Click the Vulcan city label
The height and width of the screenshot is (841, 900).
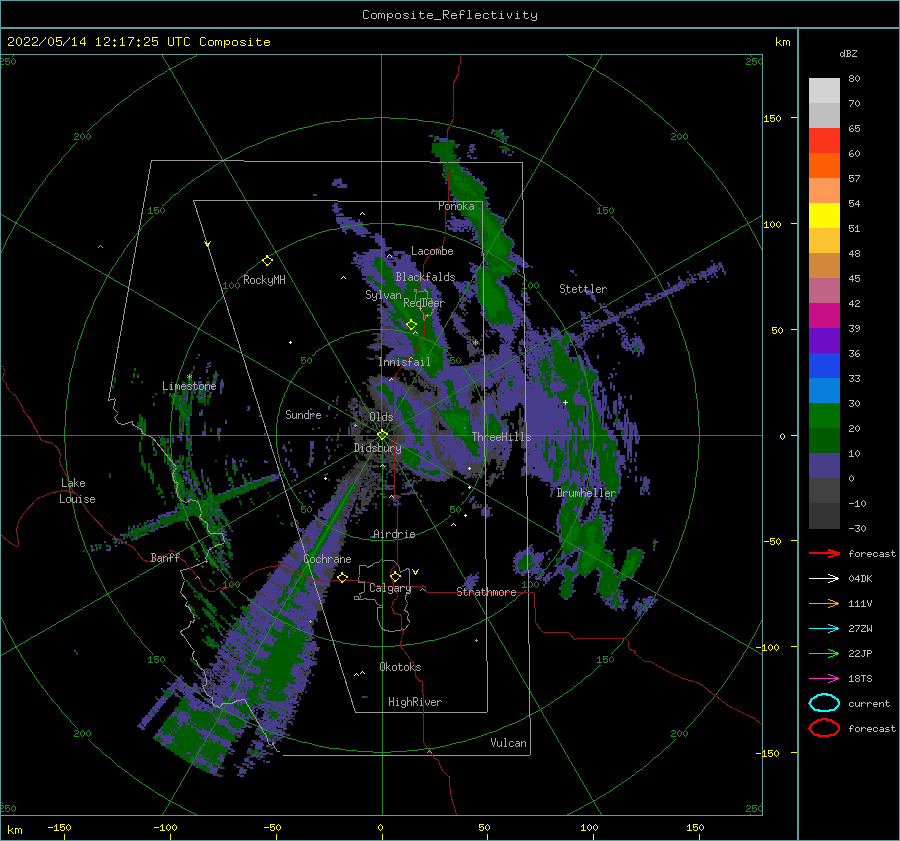(x=509, y=743)
